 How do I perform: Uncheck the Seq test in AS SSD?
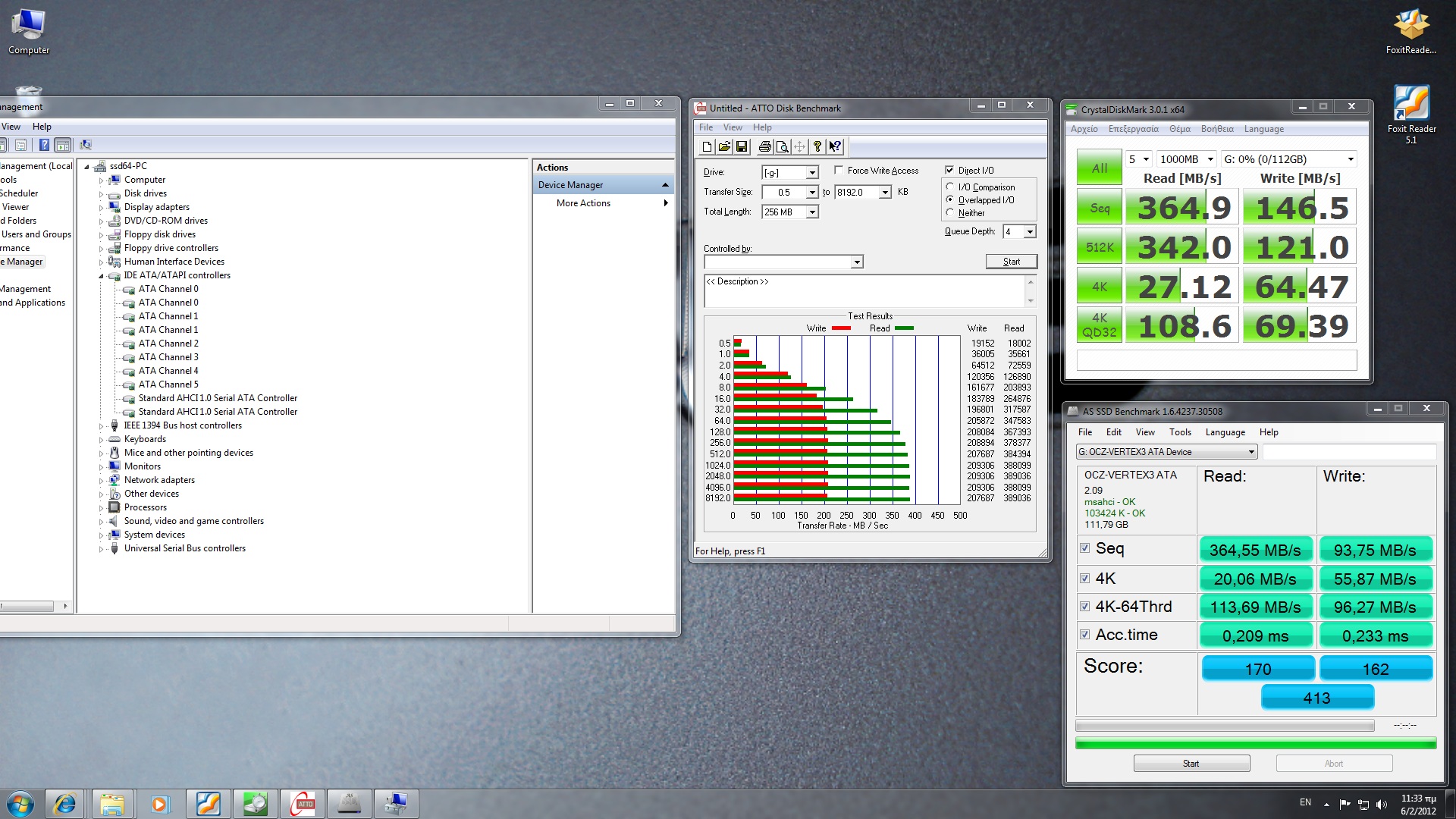(x=1084, y=548)
